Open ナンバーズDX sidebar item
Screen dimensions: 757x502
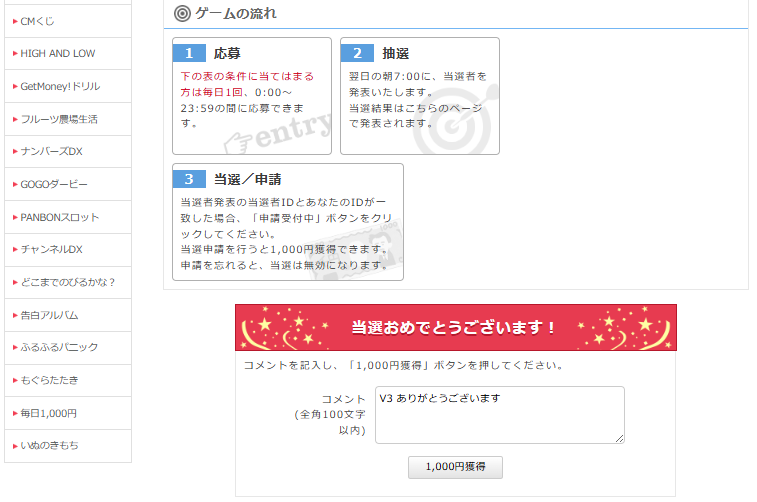(51, 151)
